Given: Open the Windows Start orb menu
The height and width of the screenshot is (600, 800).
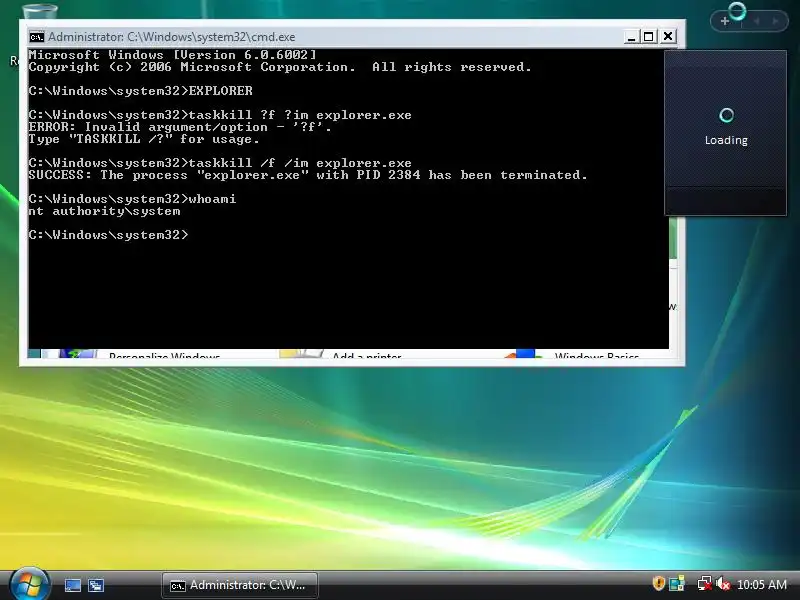Looking at the screenshot, I should pyautogui.click(x=29, y=585).
